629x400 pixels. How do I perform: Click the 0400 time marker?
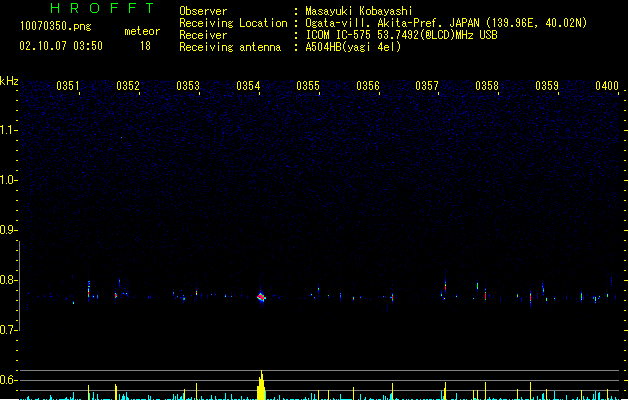tap(607, 86)
